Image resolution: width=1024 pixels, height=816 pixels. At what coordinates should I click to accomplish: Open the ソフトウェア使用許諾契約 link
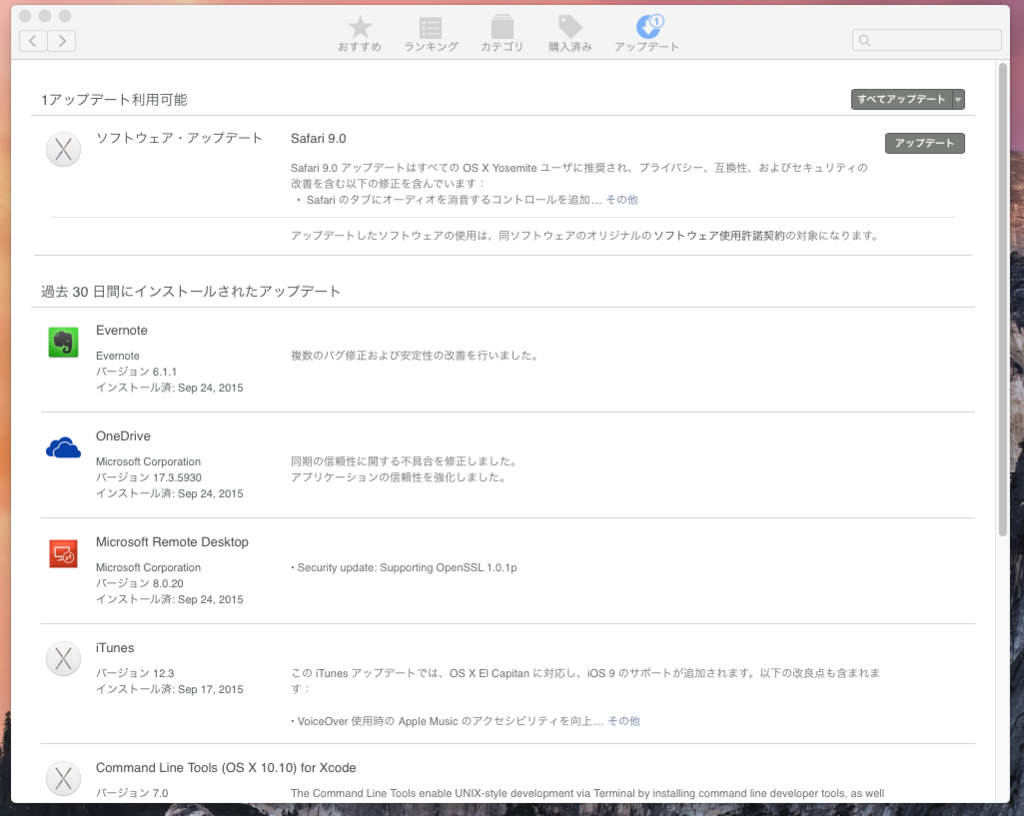click(x=719, y=236)
